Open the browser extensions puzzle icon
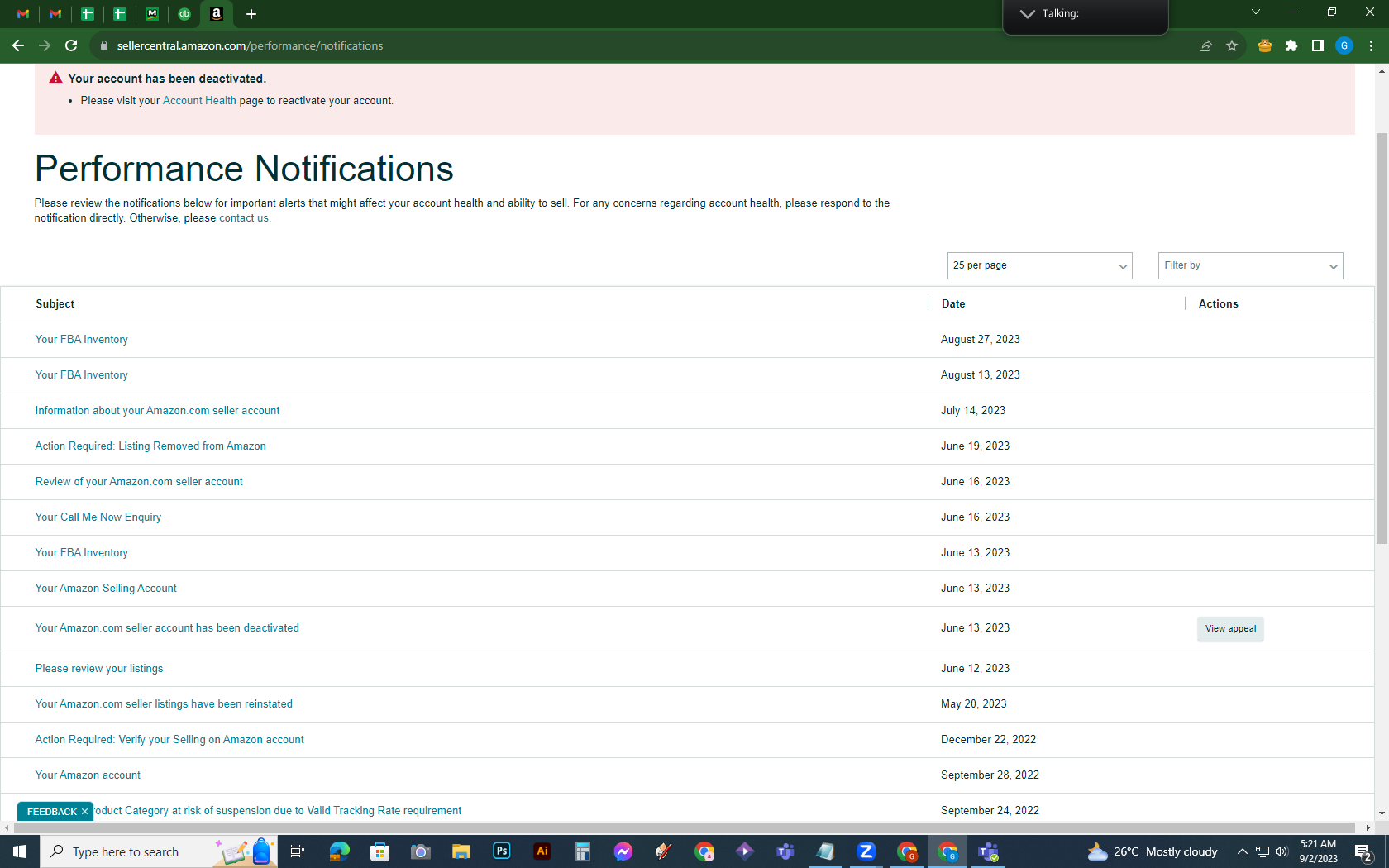1389x868 pixels. [x=1291, y=45]
